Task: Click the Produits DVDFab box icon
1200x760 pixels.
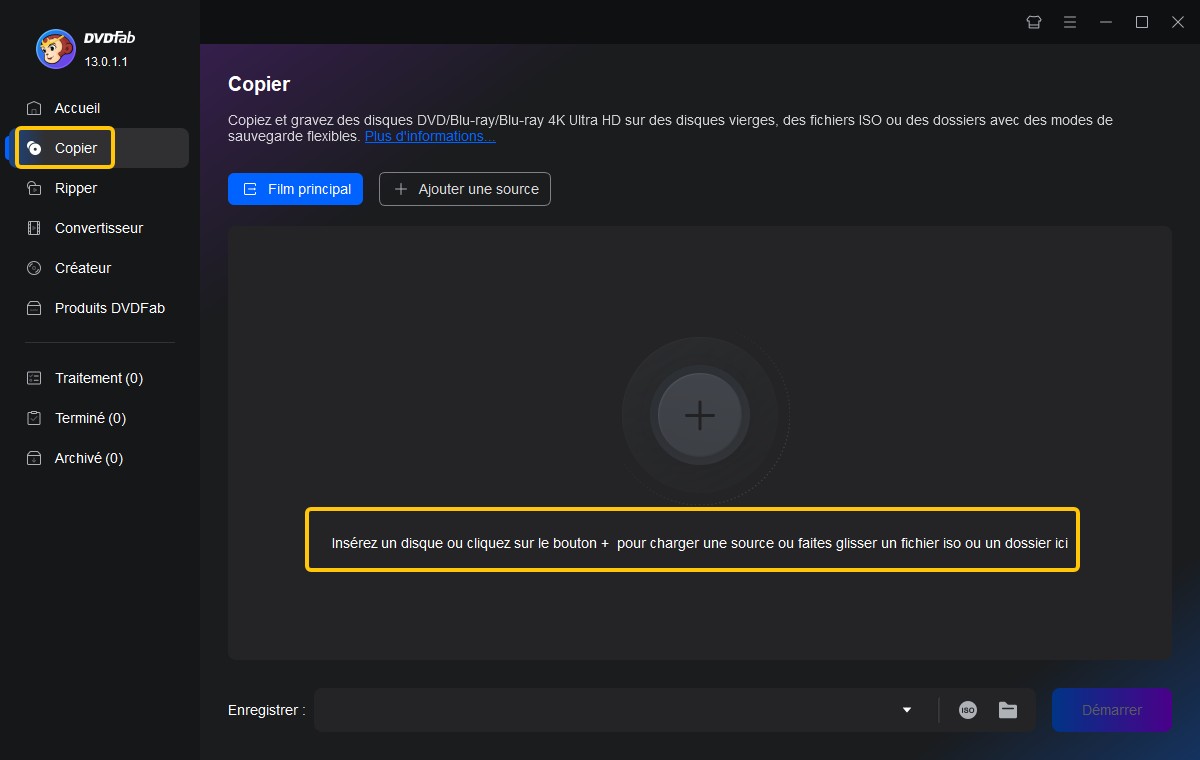Action: pos(35,308)
